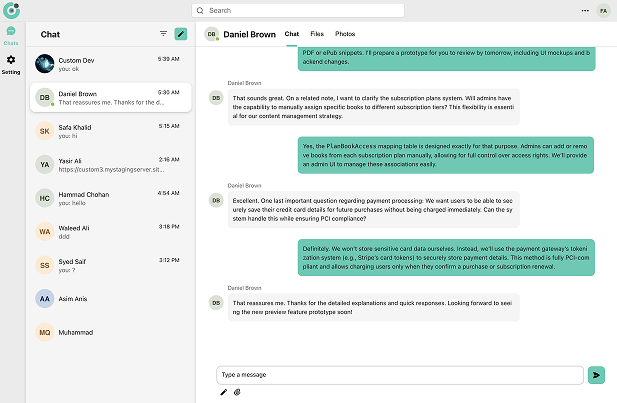This screenshot has height=403, width=617.
Task: Click the Search field at top
Action: pos(298,10)
